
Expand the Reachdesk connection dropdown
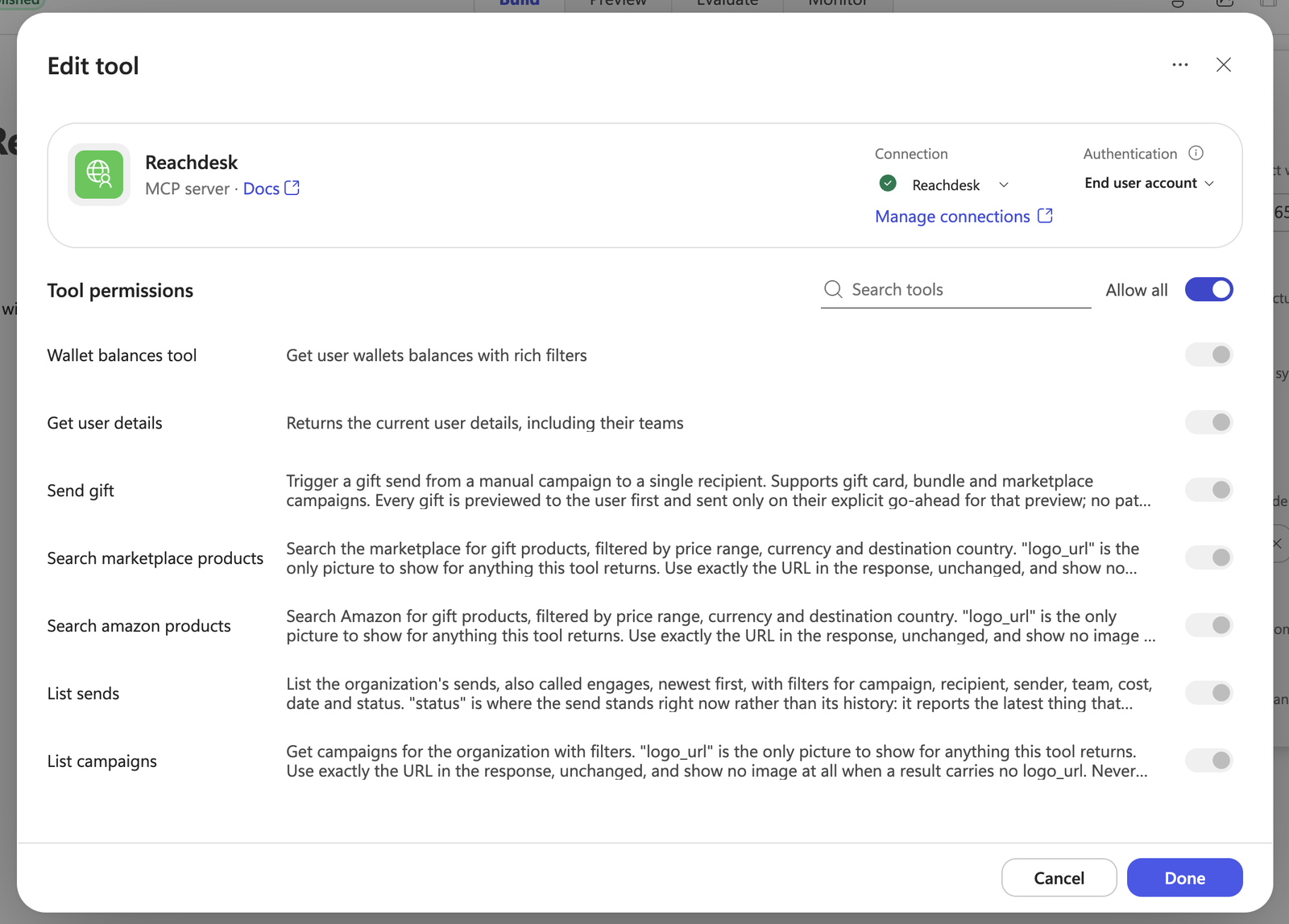tap(1003, 184)
